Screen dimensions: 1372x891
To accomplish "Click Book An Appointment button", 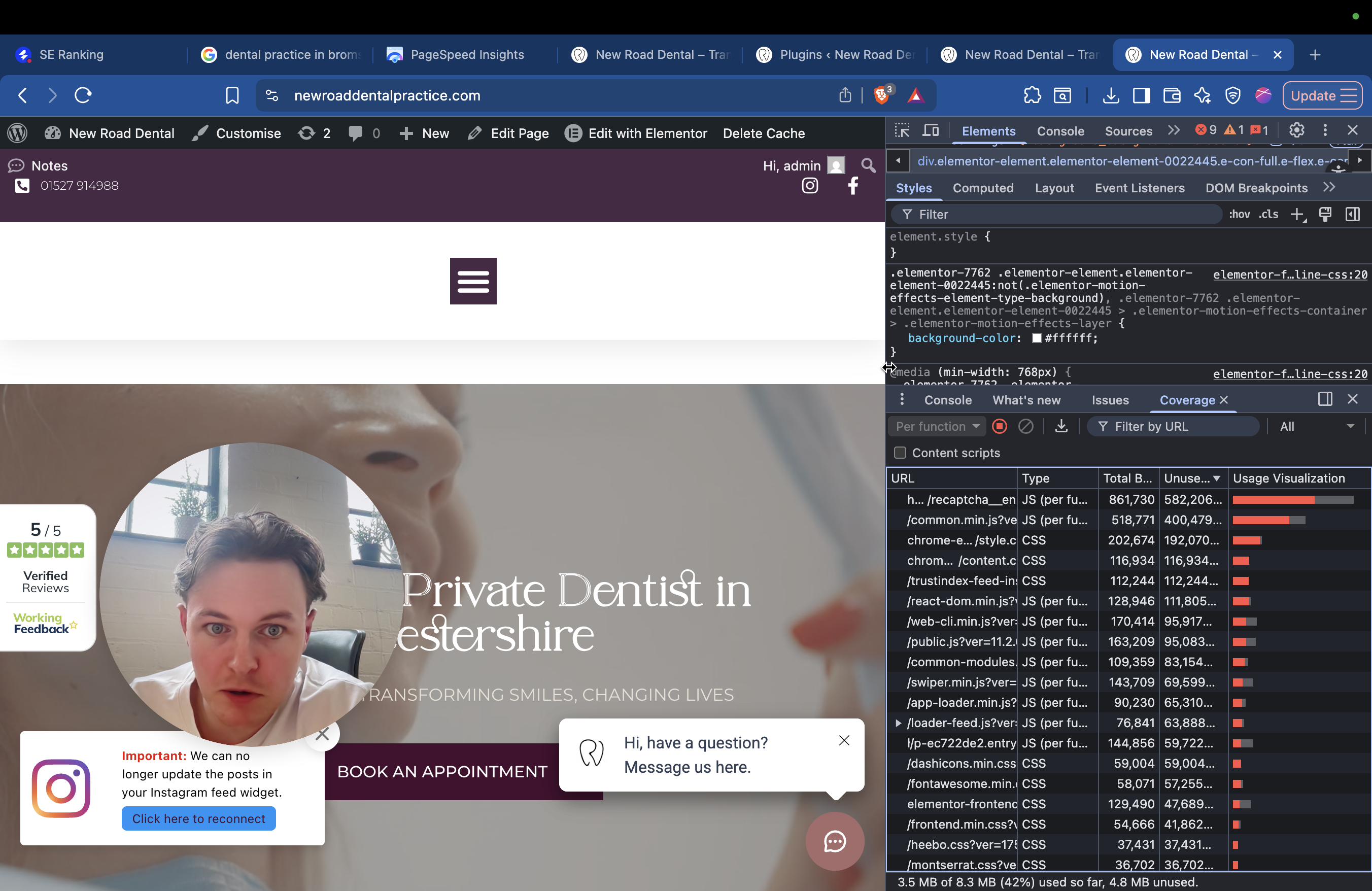I will tap(442, 772).
